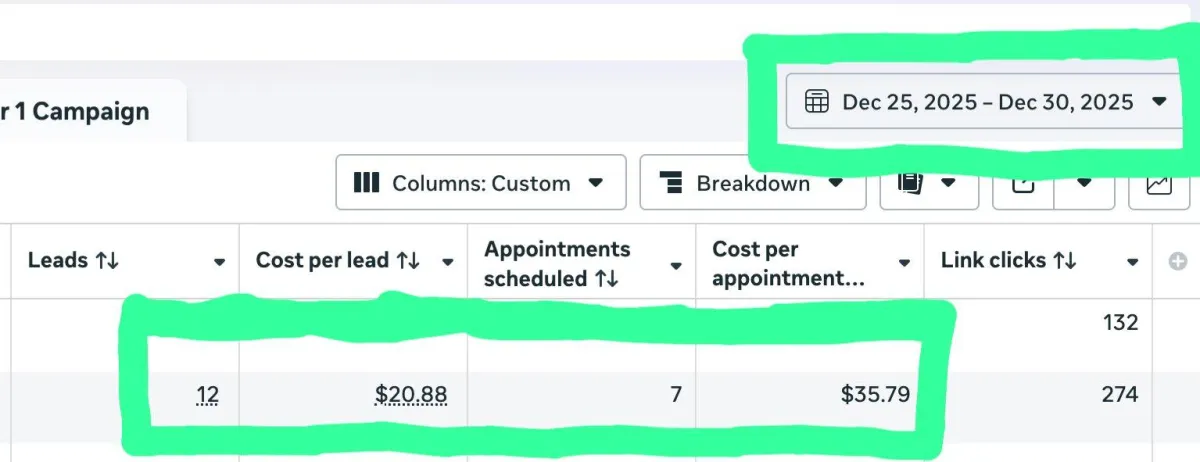
Task: Add a column with the plus icon
Action: tap(1176, 262)
